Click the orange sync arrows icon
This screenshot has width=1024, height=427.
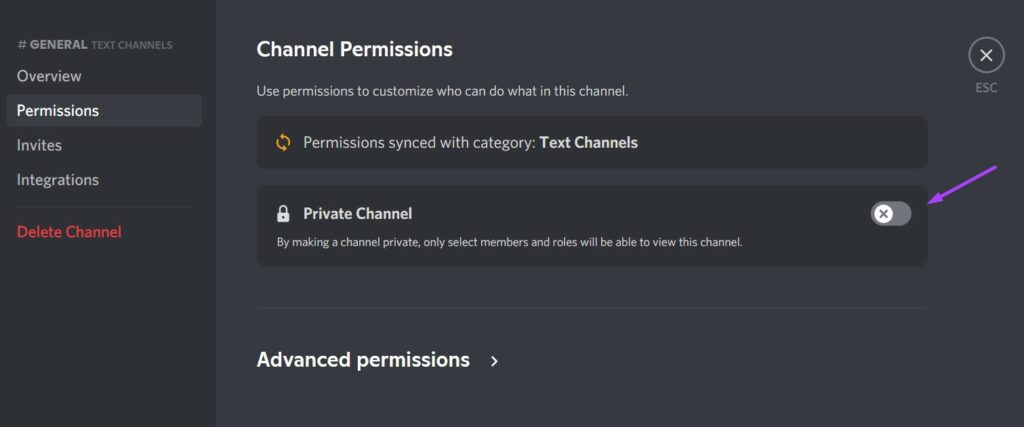click(283, 142)
